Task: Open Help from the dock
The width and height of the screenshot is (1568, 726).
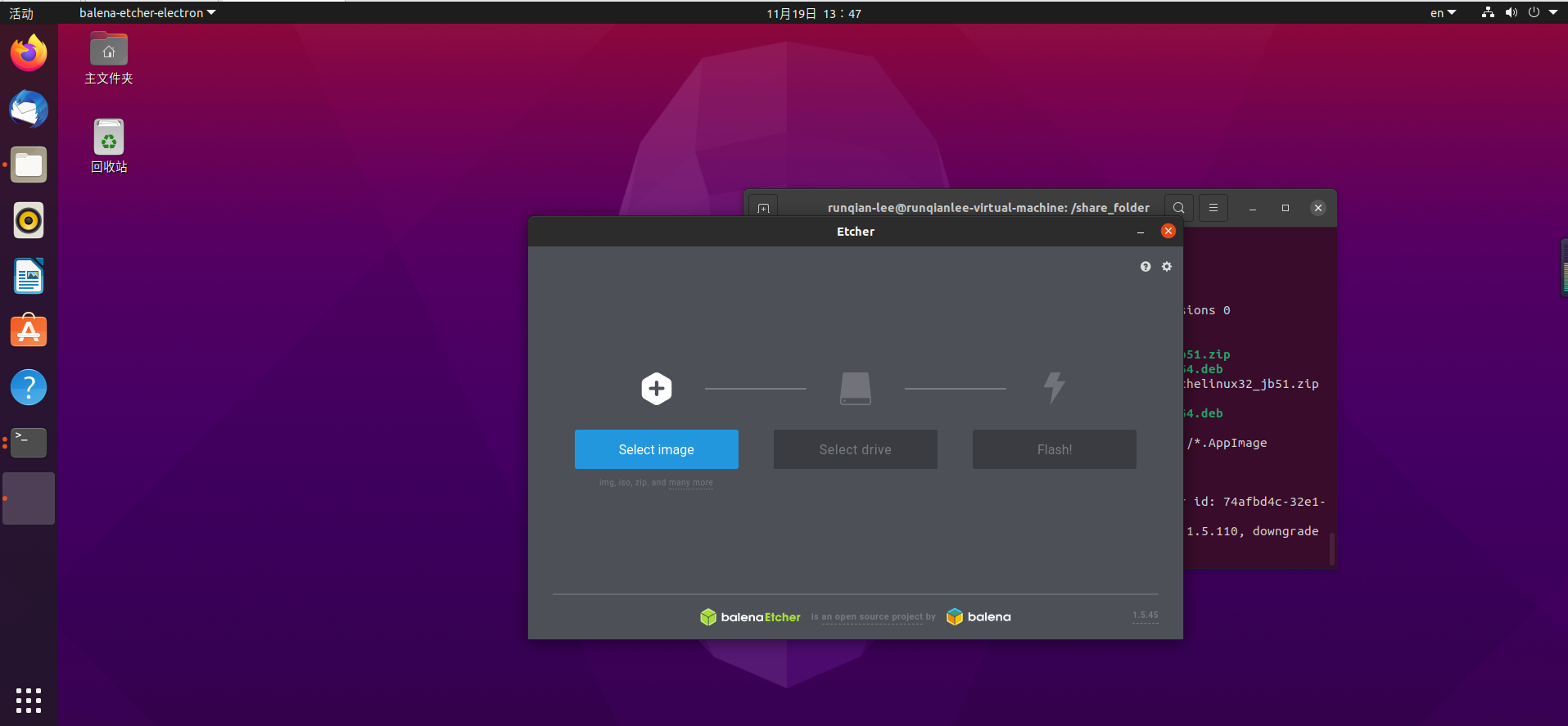Action: [29, 387]
